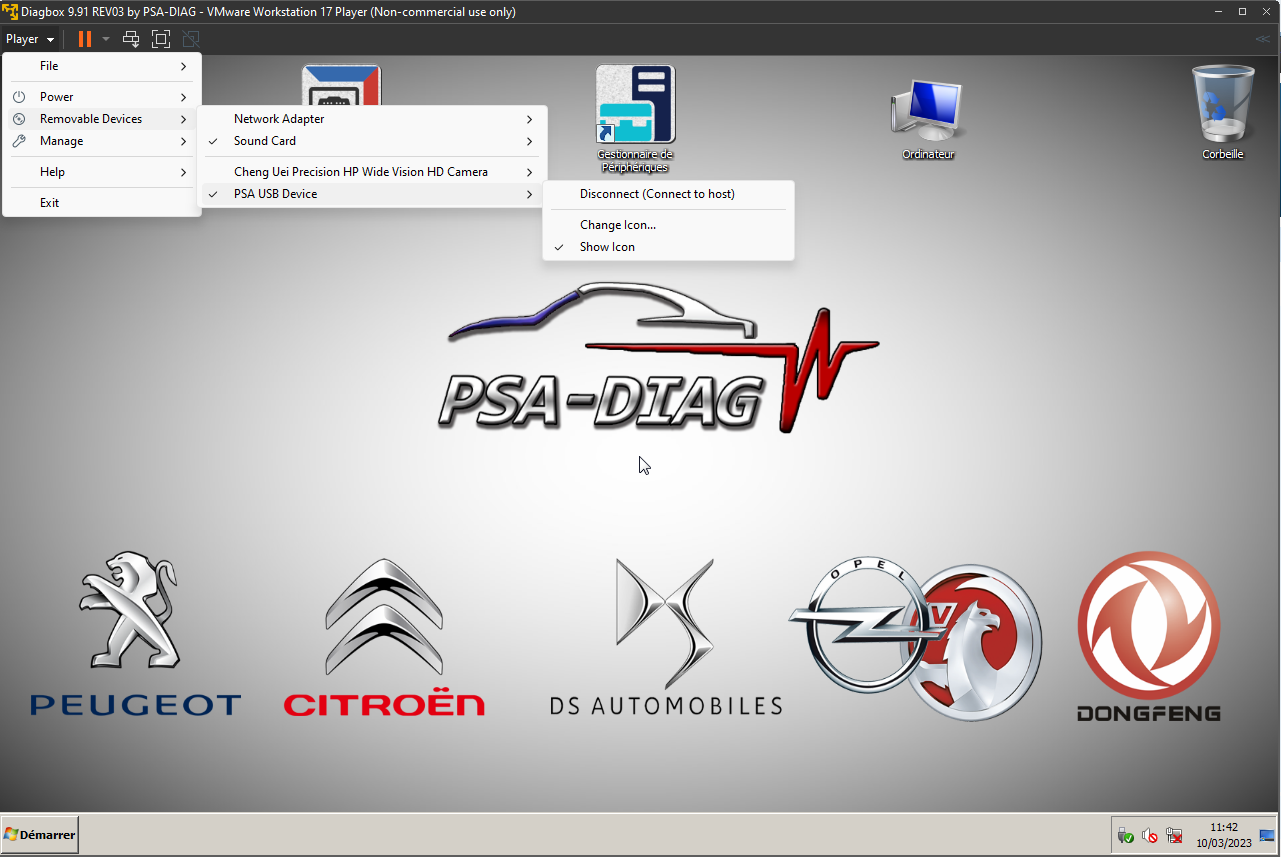Click the double-chevron at the toolbar's right end
Viewport: 1281px width, 857px height.
point(1263,39)
